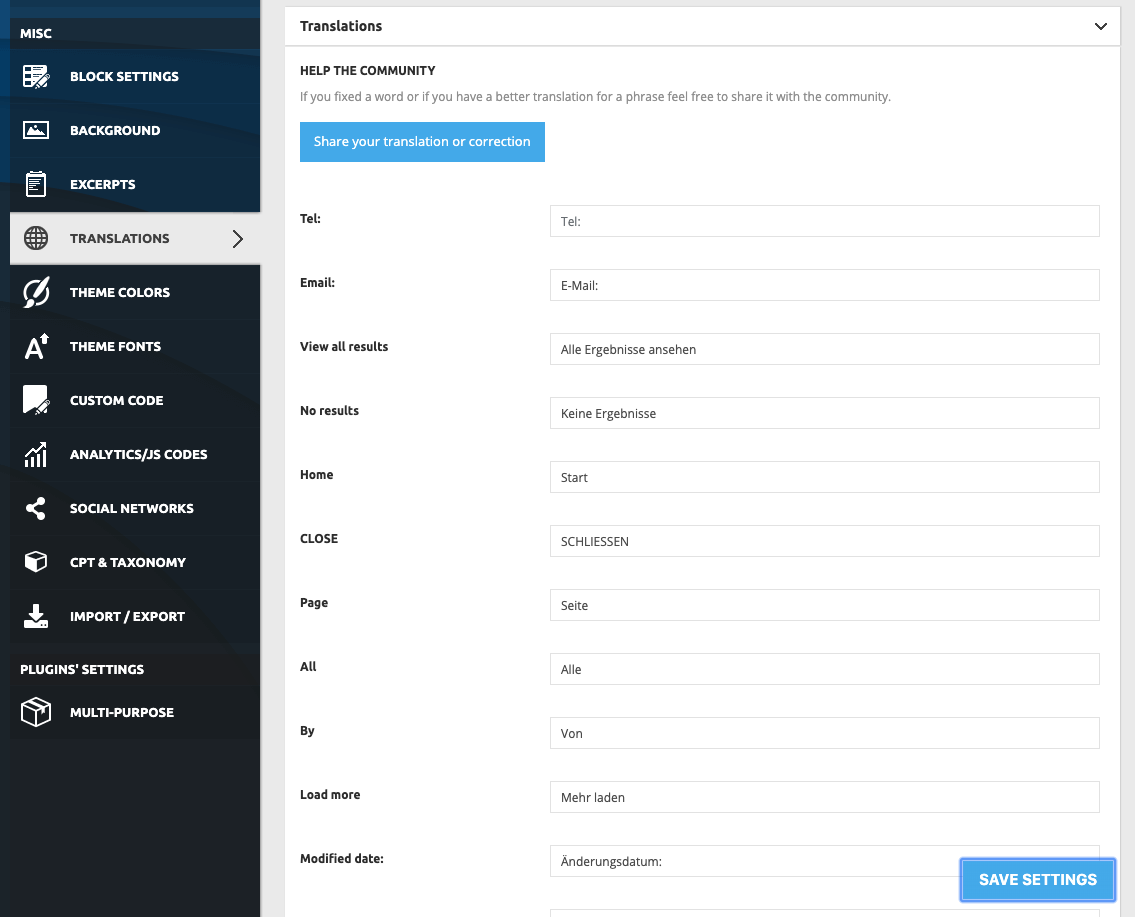Click Share your translation or correction
The width and height of the screenshot is (1135, 917).
(x=422, y=142)
